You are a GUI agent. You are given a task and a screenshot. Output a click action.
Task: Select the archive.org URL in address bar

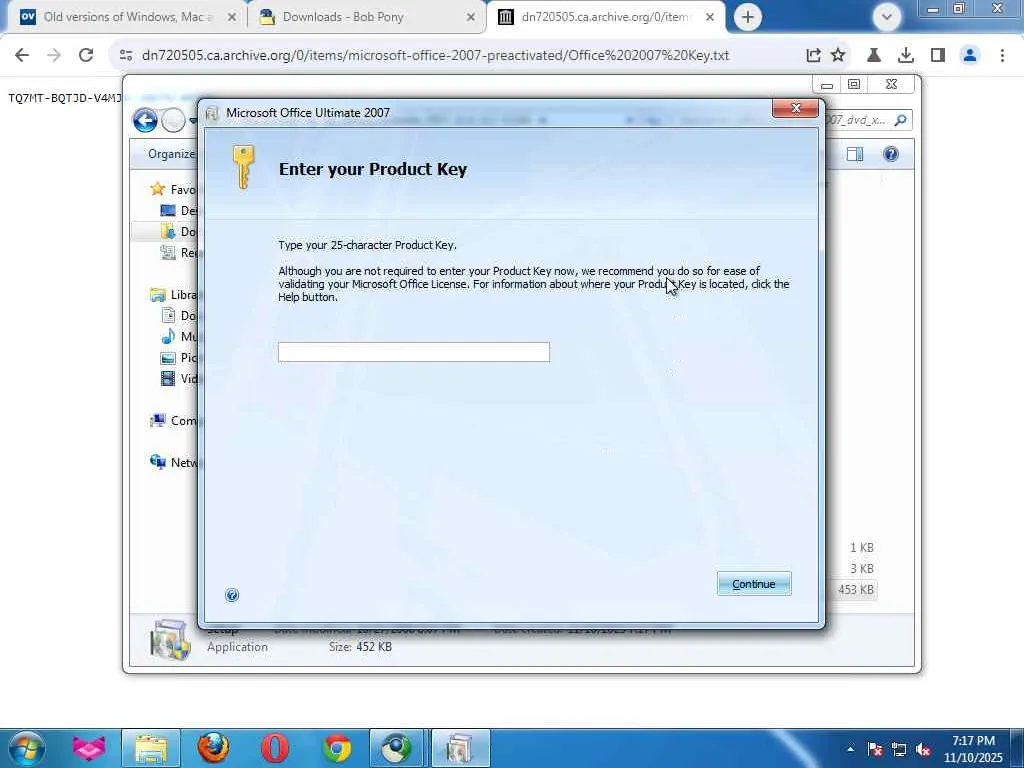[435, 56]
